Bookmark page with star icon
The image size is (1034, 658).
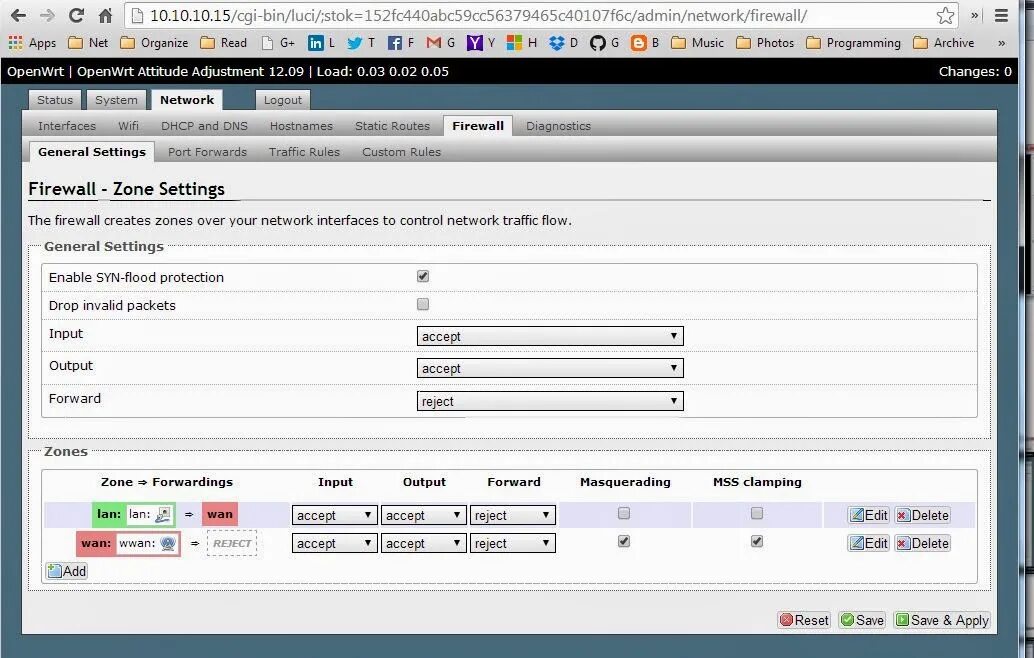[x=945, y=15]
